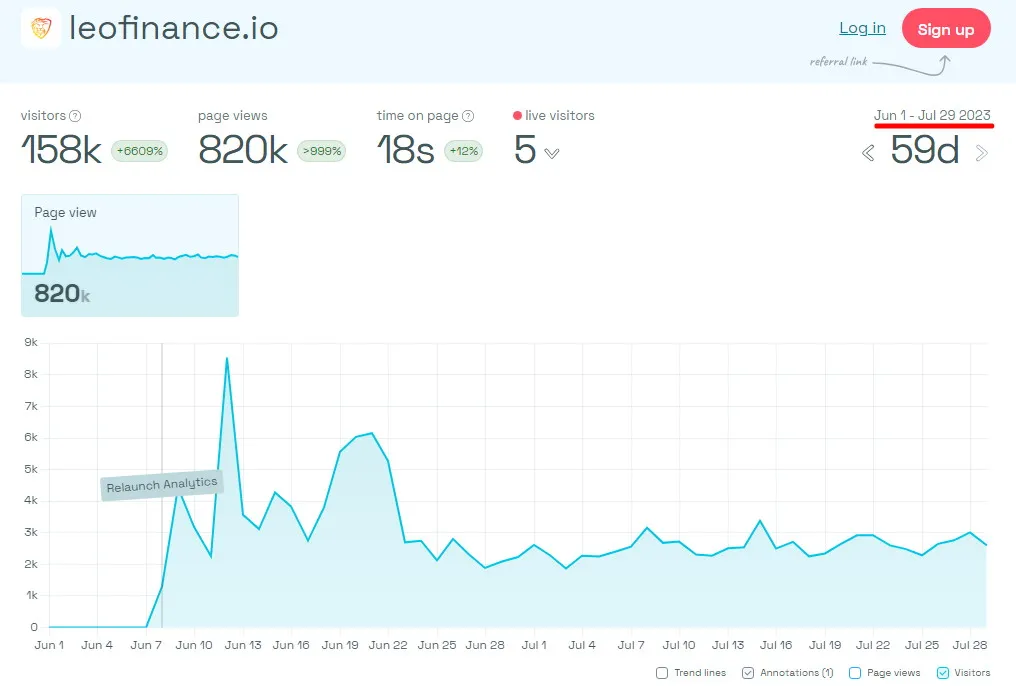Click the Jun 13 axis label
1016x686 pixels.
click(x=243, y=645)
